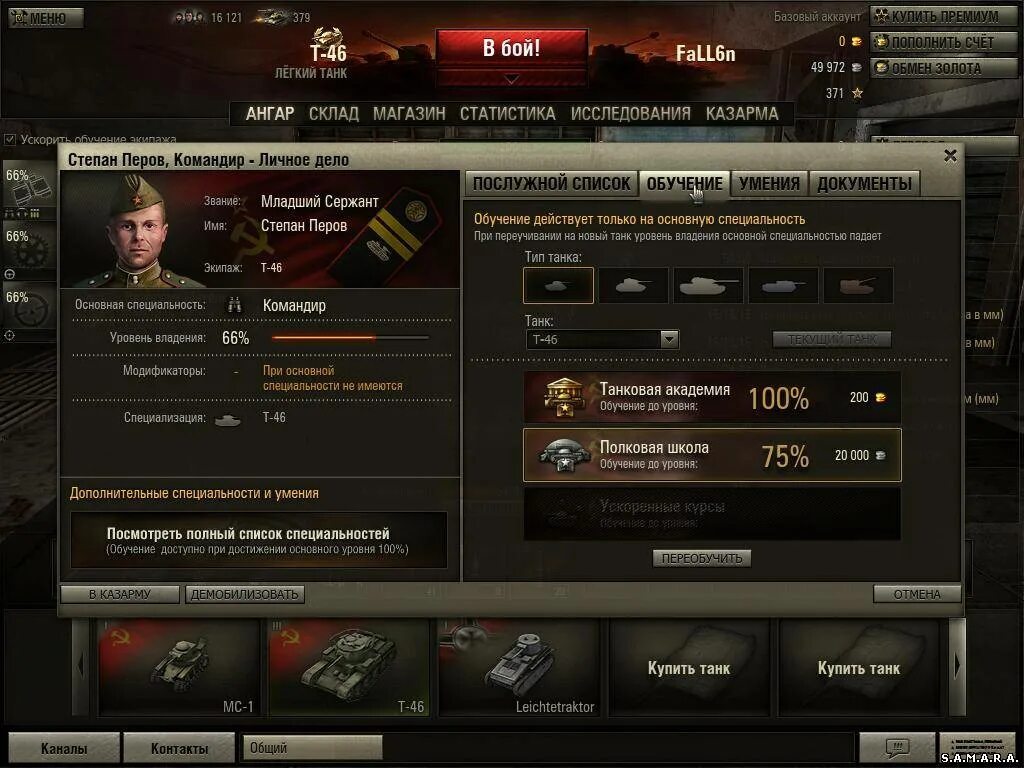Select the medium tank type icon
This screenshot has height=768, width=1024.
(x=633, y=285)
